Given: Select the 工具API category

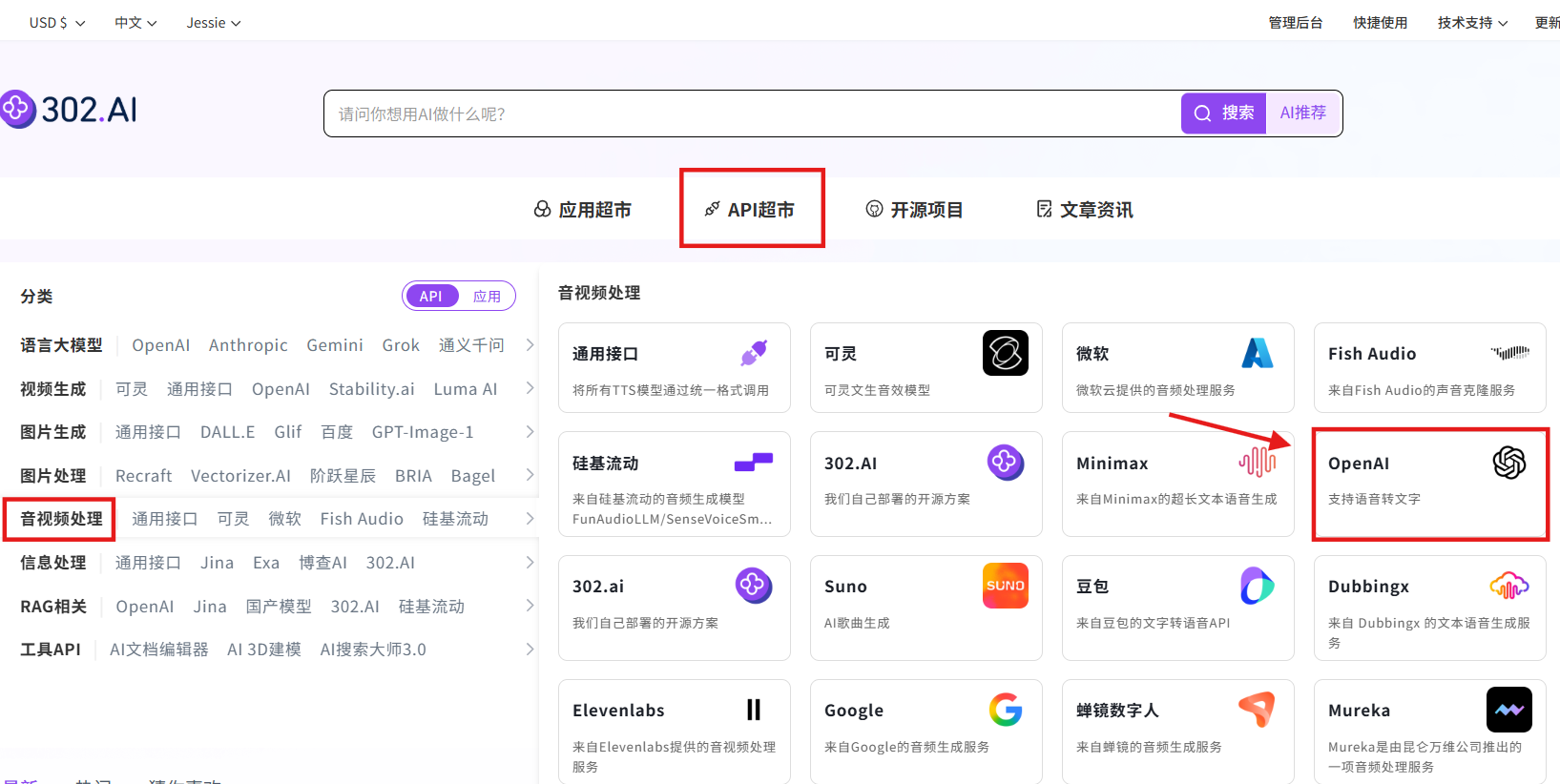Looking at the screenshot, I should point(51,650).
